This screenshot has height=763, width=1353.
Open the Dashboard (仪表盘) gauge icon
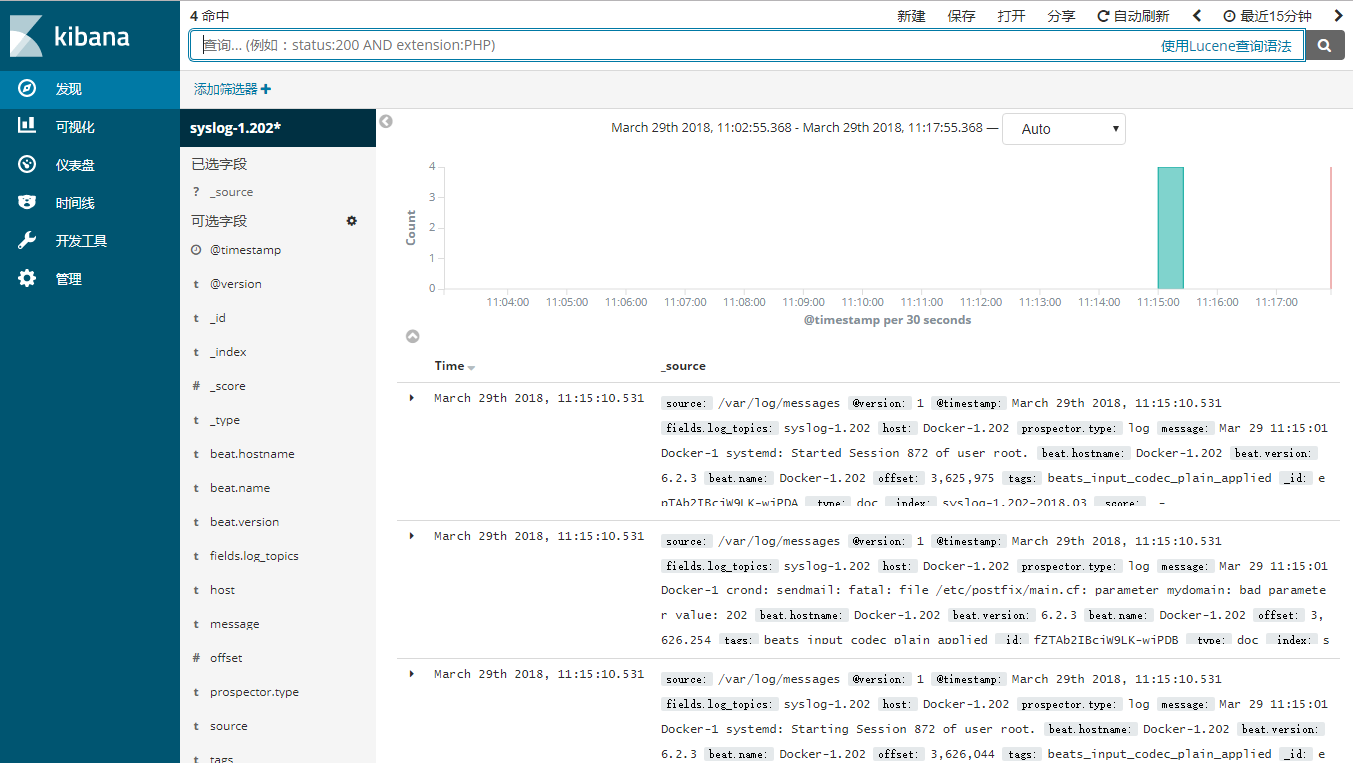[28, 165]
